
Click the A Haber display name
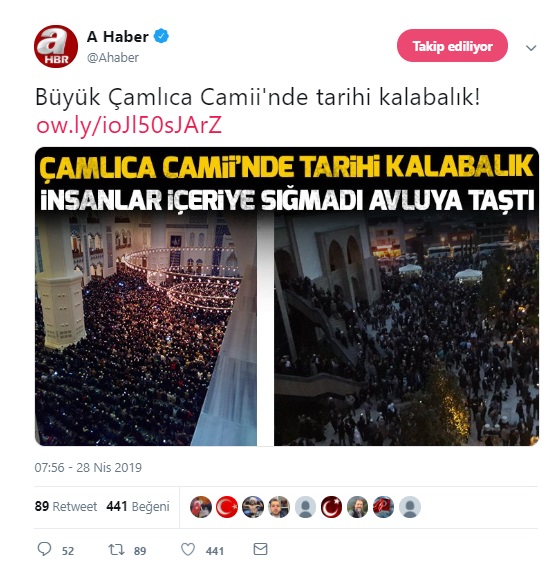[x=118, y=37]
